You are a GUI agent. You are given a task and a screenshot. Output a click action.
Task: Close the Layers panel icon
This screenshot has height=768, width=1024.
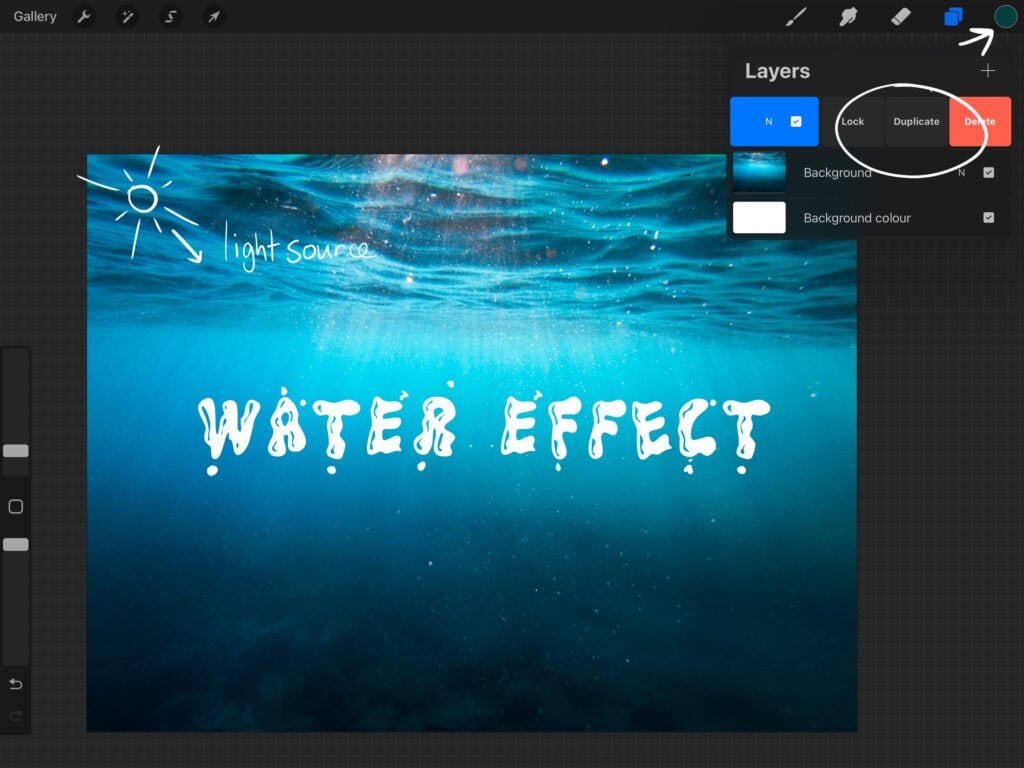[x=953, y=17]
